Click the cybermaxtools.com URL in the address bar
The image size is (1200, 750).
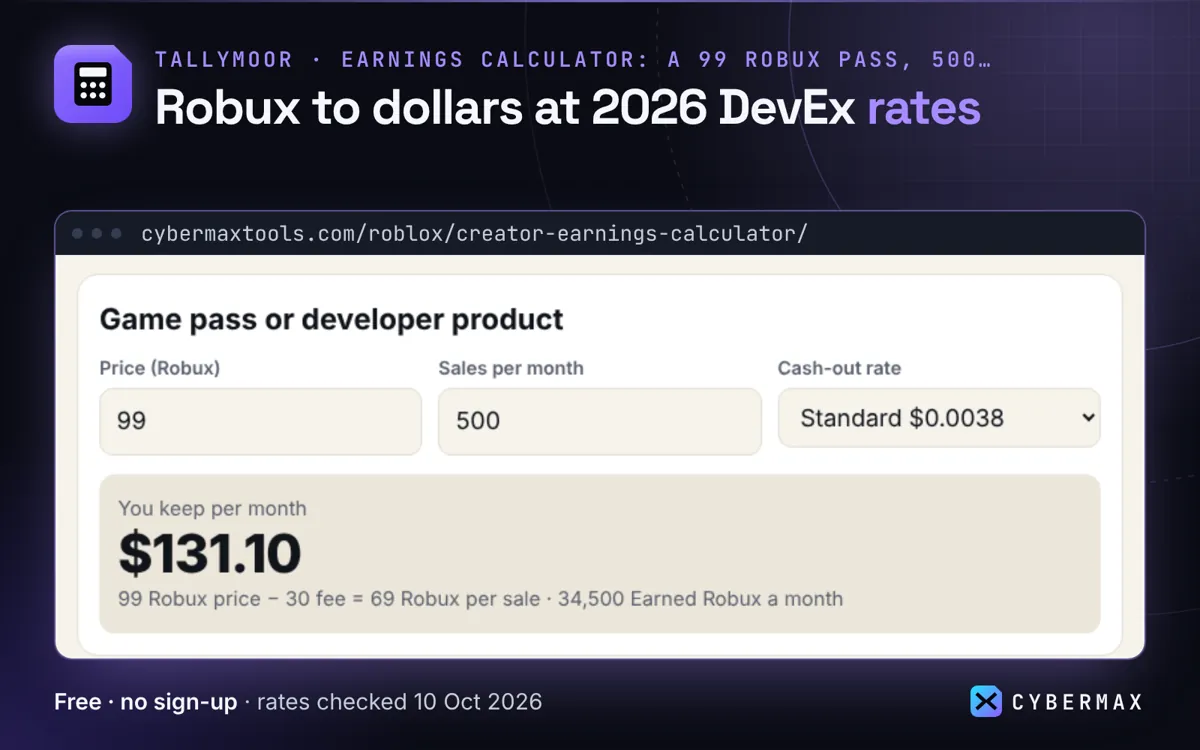474,234
